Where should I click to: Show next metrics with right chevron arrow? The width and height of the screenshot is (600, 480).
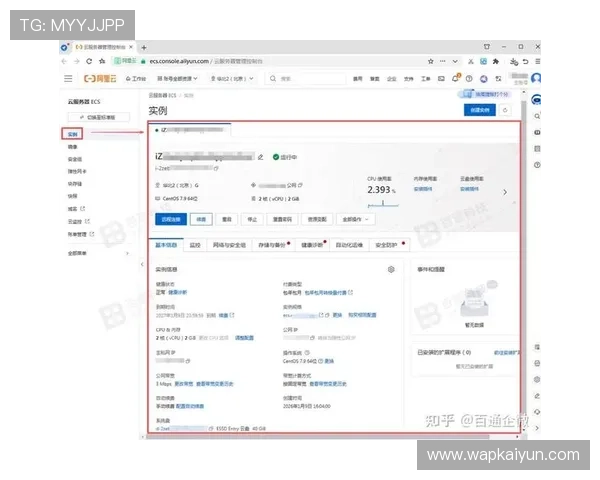tap(504, 192)
